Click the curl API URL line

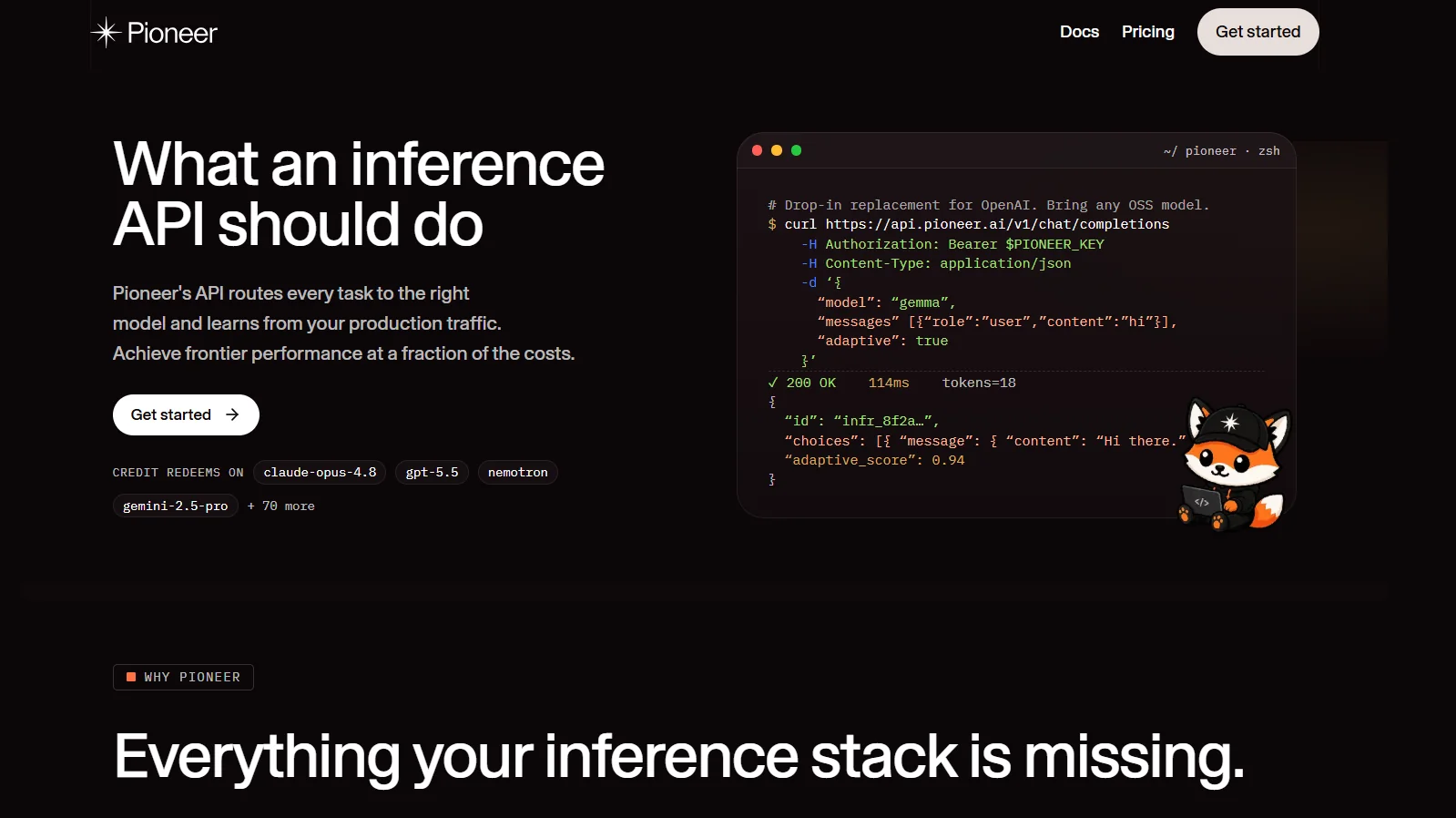click(x=968, y=224)
